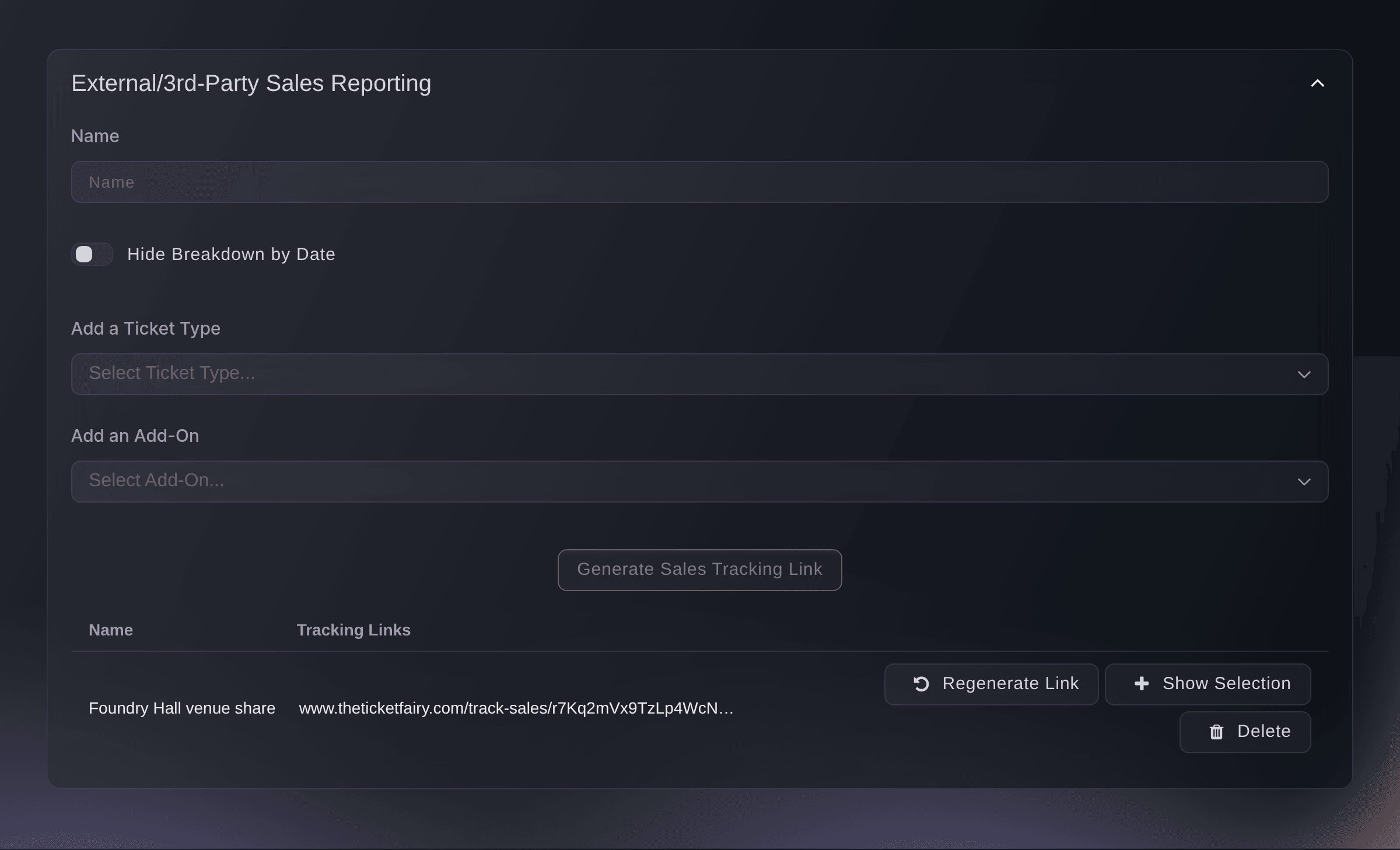Viewport: 1400px width, 850px height.
Task: Open the Select Add-On dropdown
Action: [x=699, y=482]
